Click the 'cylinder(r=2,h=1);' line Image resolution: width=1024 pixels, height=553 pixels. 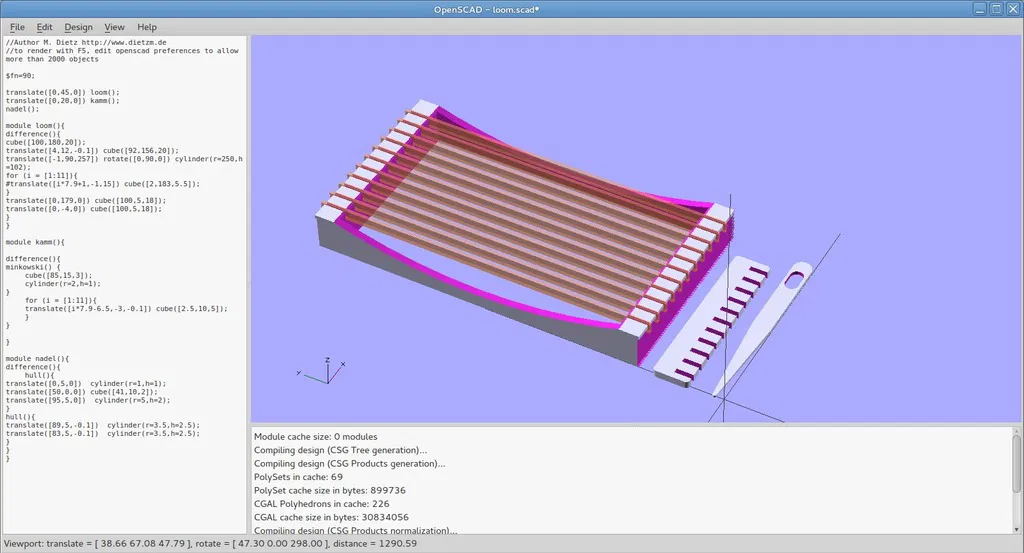pyautogui.click(x=63, y=284)
